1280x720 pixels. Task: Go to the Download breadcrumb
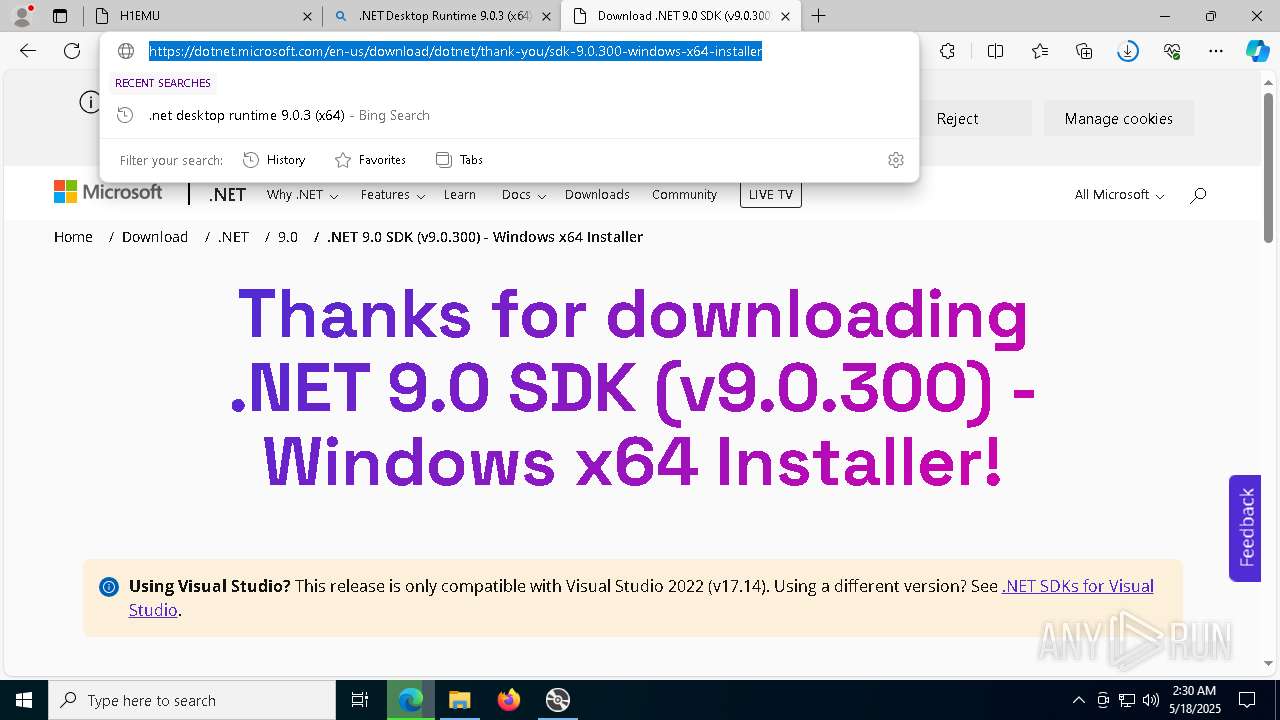[x=155, y=237]
